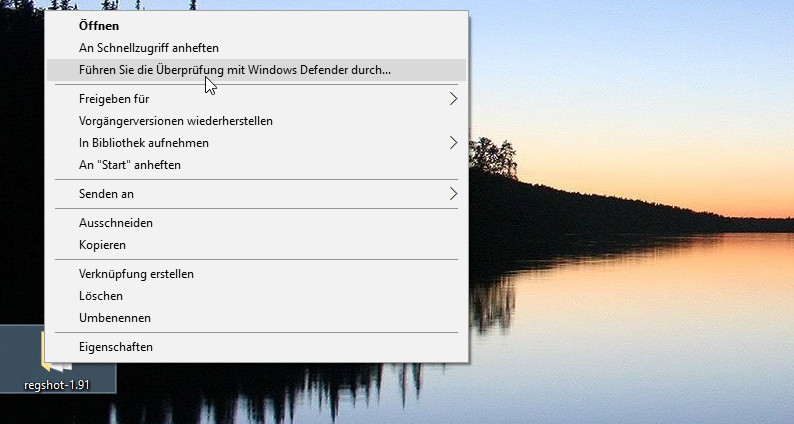Click Verknüpfung erstellen
The width and height of the screenshot is (794, 424).
point(257,274)
